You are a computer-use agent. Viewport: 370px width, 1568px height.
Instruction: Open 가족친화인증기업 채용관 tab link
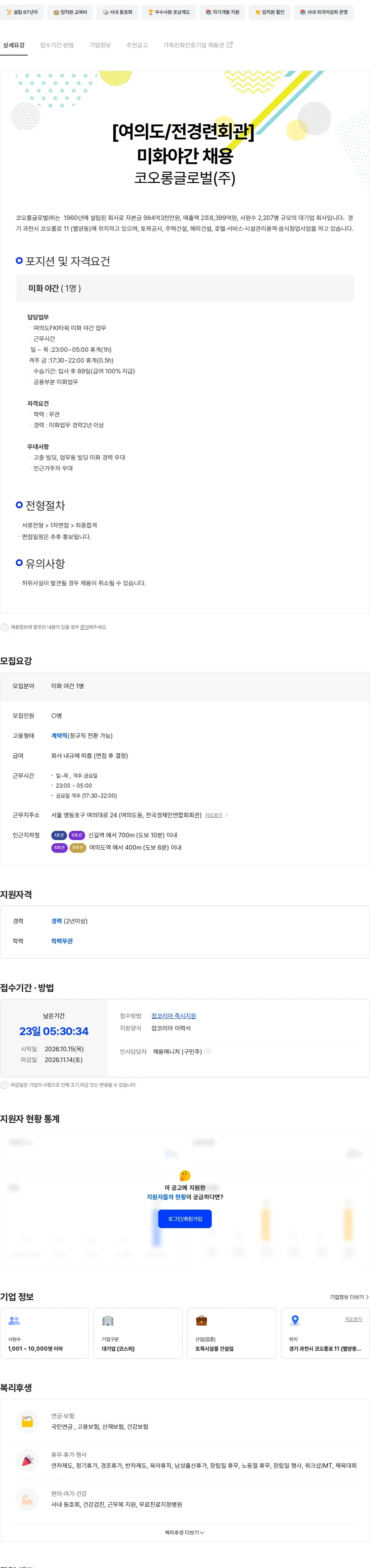198,45
